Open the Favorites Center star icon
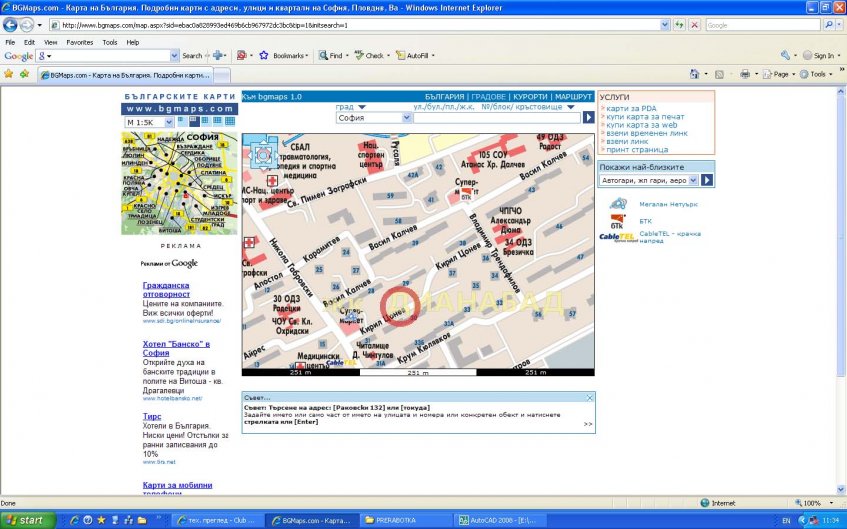This screenshot has height=529, width=847. pos(9,74)
